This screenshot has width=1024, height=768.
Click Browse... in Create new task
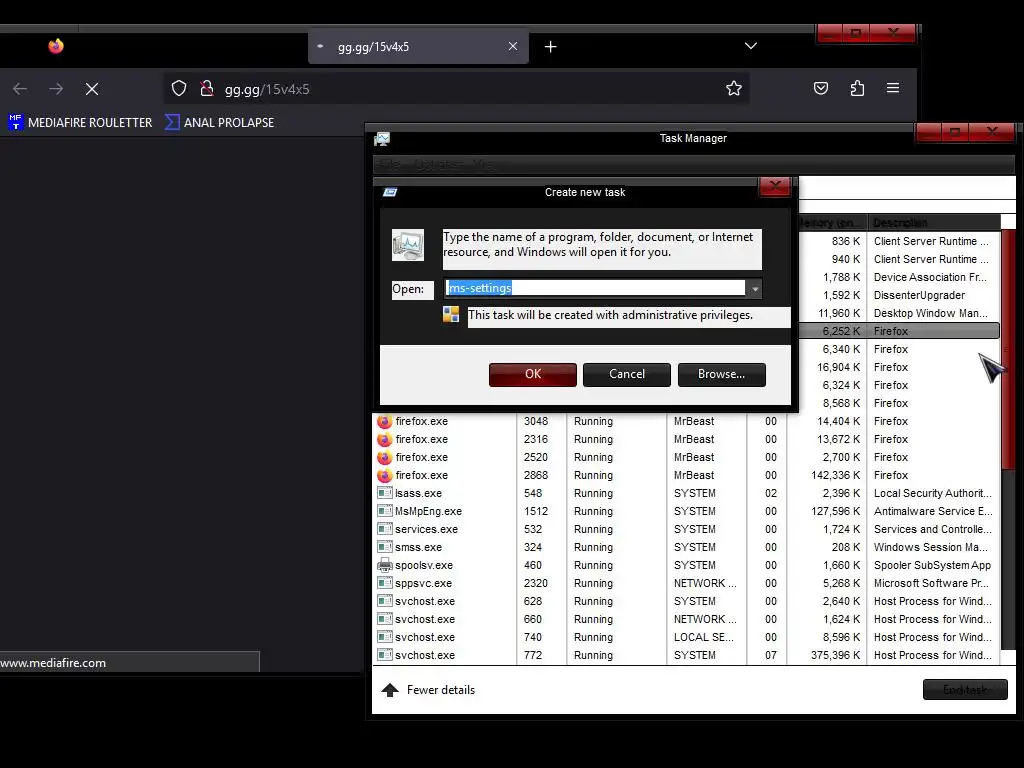point(722,374)
